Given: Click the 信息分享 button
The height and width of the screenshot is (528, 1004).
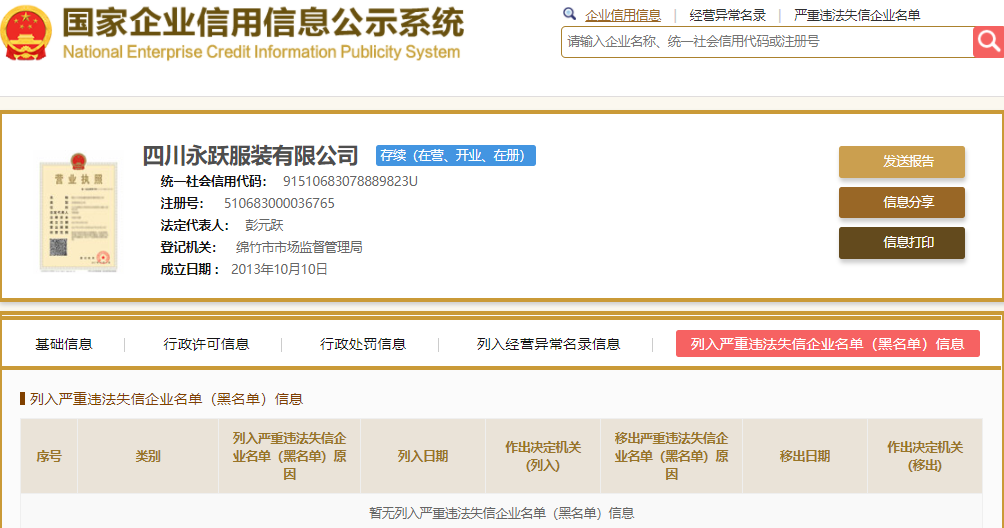Looking at the screenshot, I should tap(902, 202).
